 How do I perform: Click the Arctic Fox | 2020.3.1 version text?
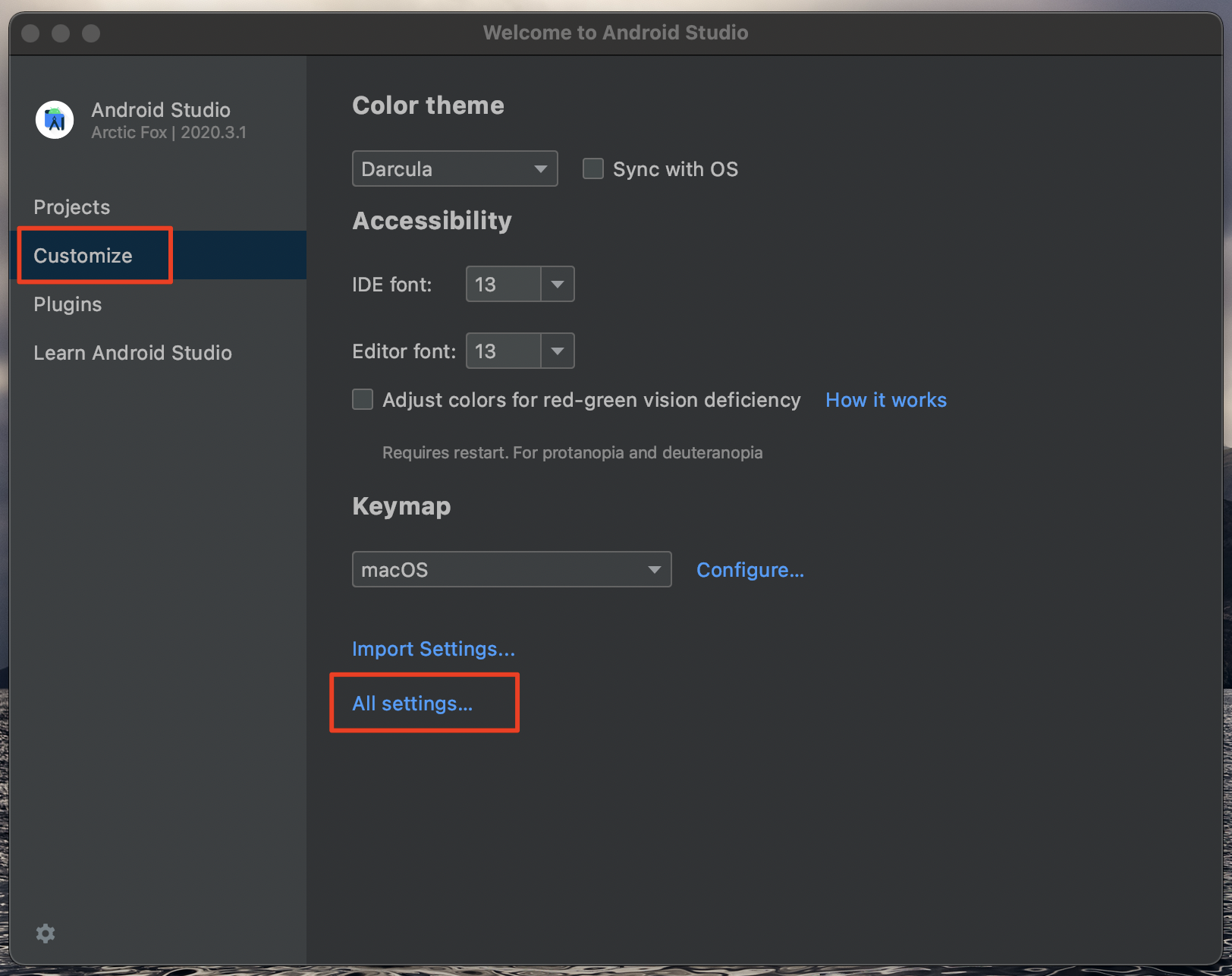click(168, 132)
